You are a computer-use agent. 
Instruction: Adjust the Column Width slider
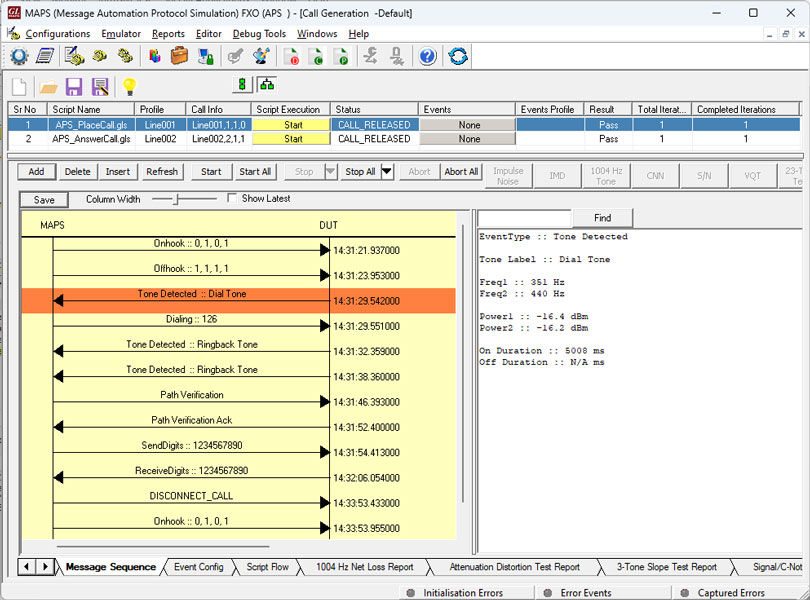point(176,199)
